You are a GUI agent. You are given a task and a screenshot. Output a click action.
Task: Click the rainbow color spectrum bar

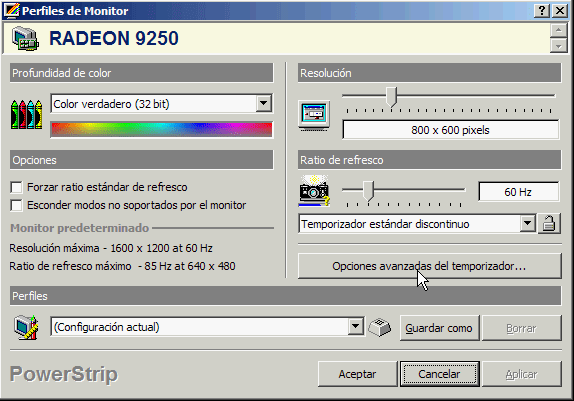coord(161,130)
